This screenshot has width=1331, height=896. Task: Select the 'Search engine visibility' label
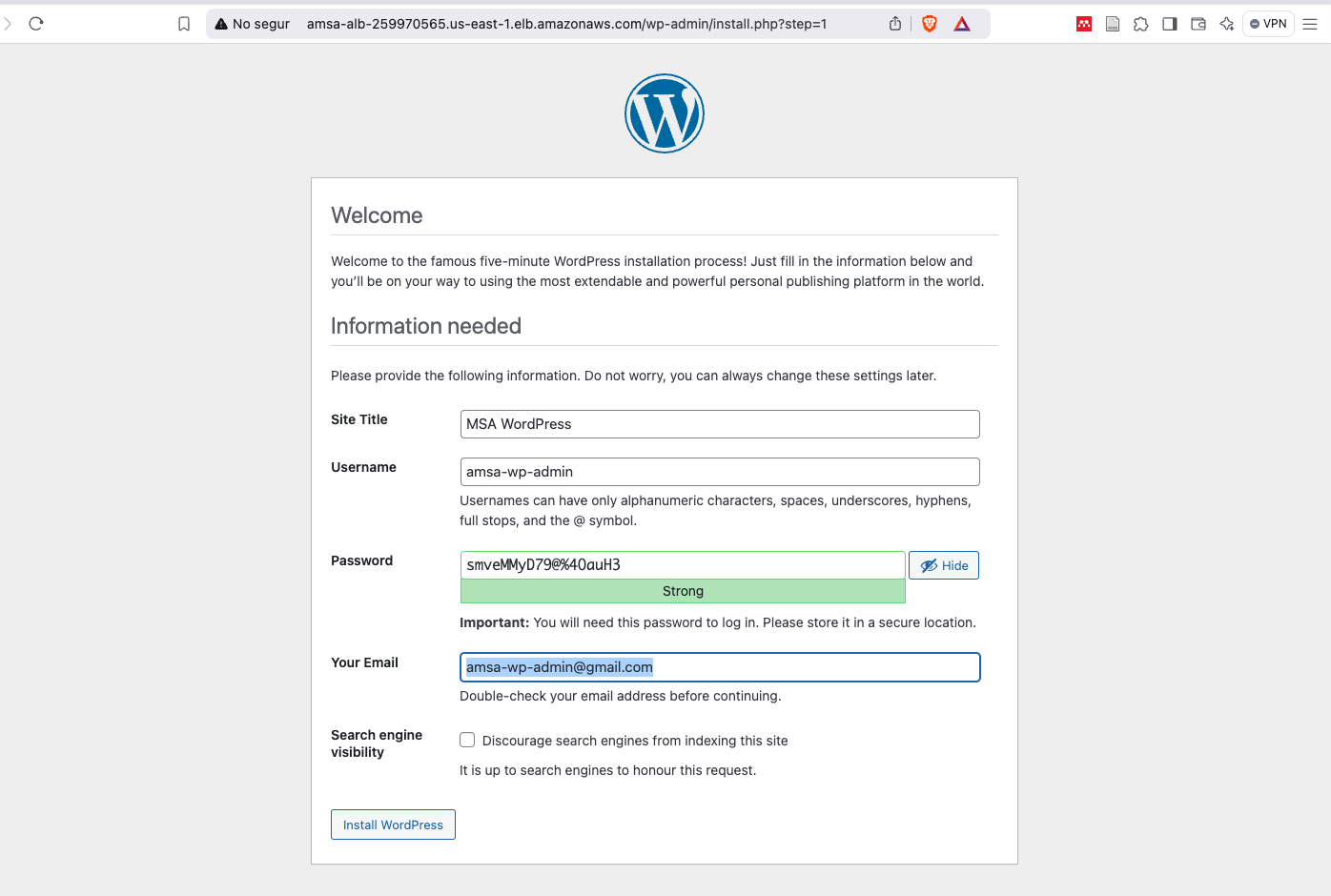click(377, 743)
